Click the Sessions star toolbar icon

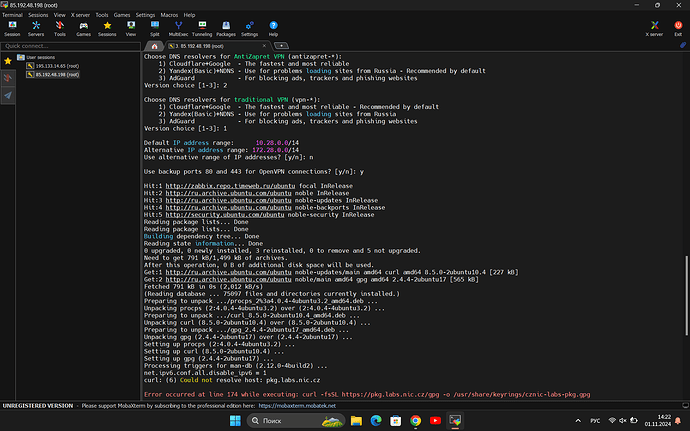click(107, 29)
